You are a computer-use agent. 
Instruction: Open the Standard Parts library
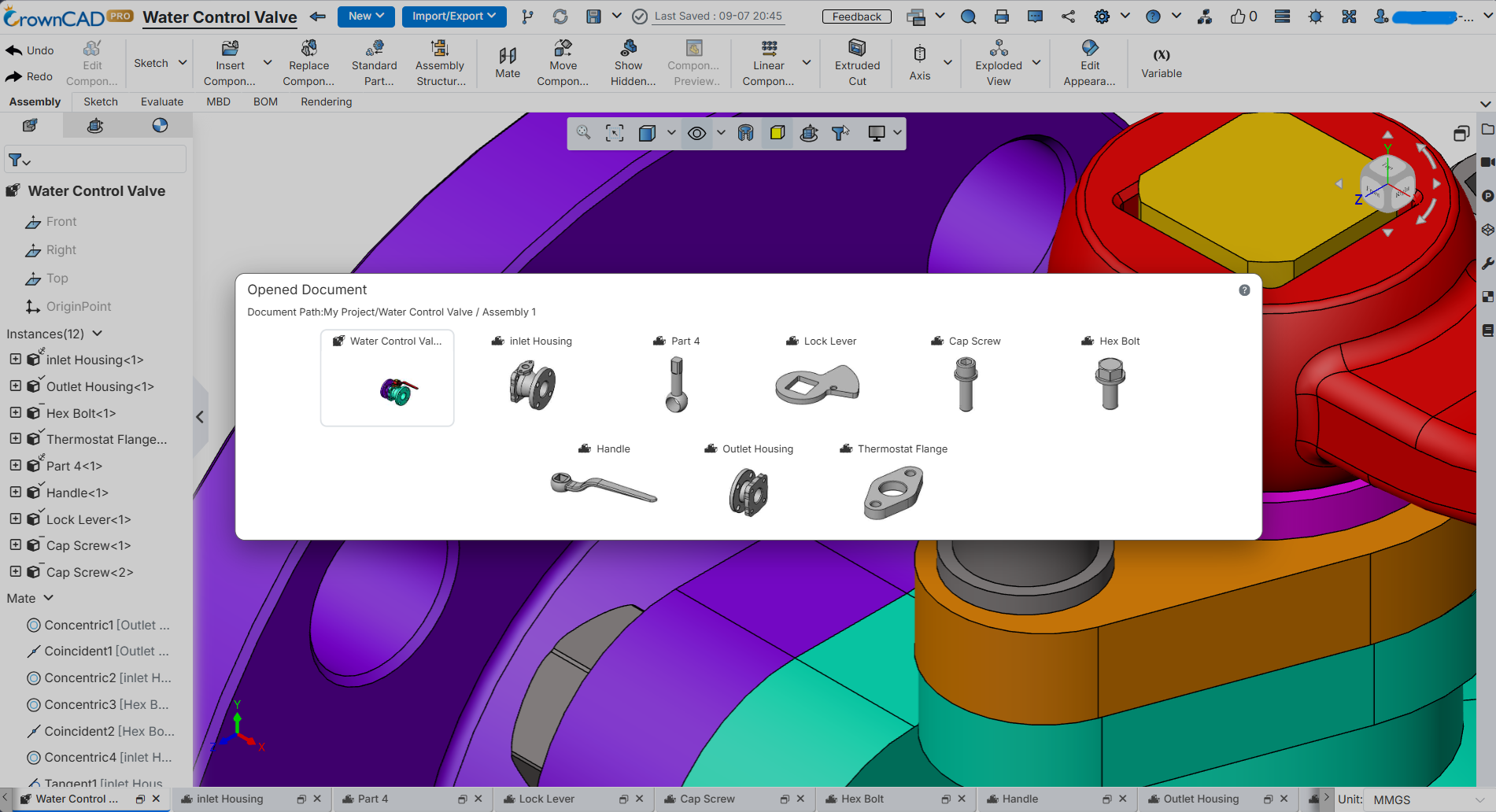[x=374, y=64]
